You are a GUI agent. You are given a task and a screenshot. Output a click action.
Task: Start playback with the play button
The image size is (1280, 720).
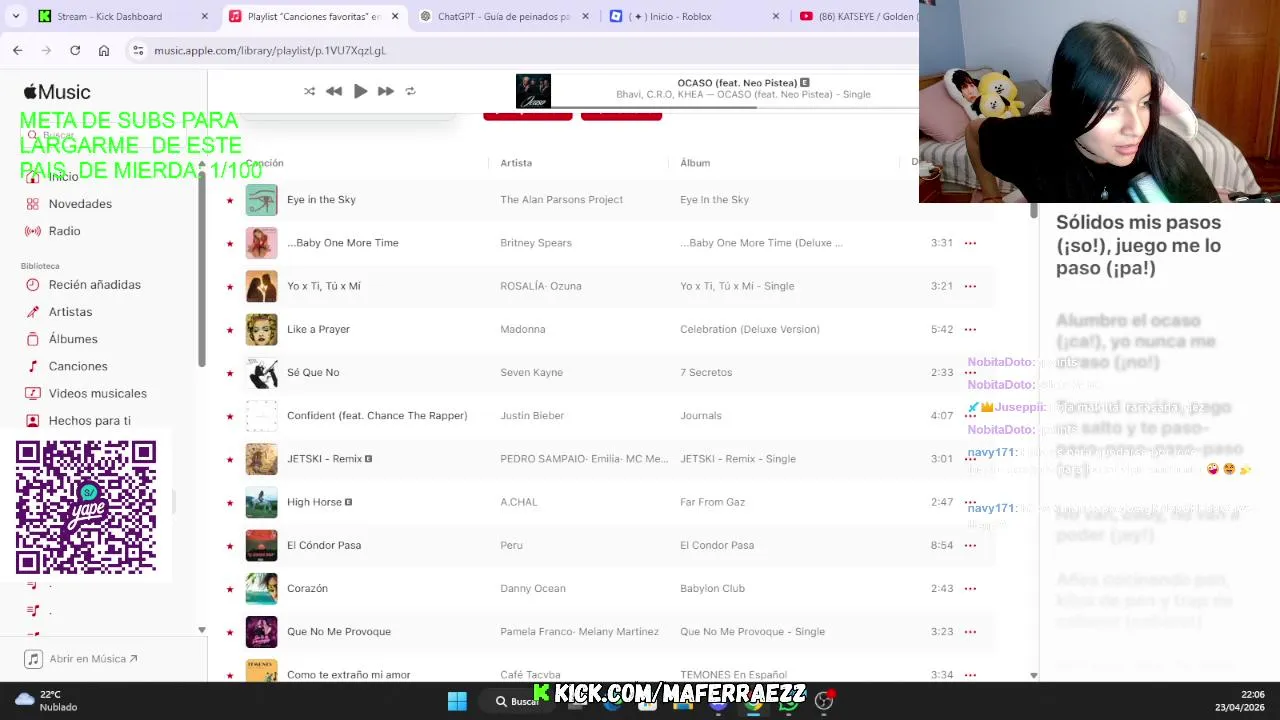[360, 91]
